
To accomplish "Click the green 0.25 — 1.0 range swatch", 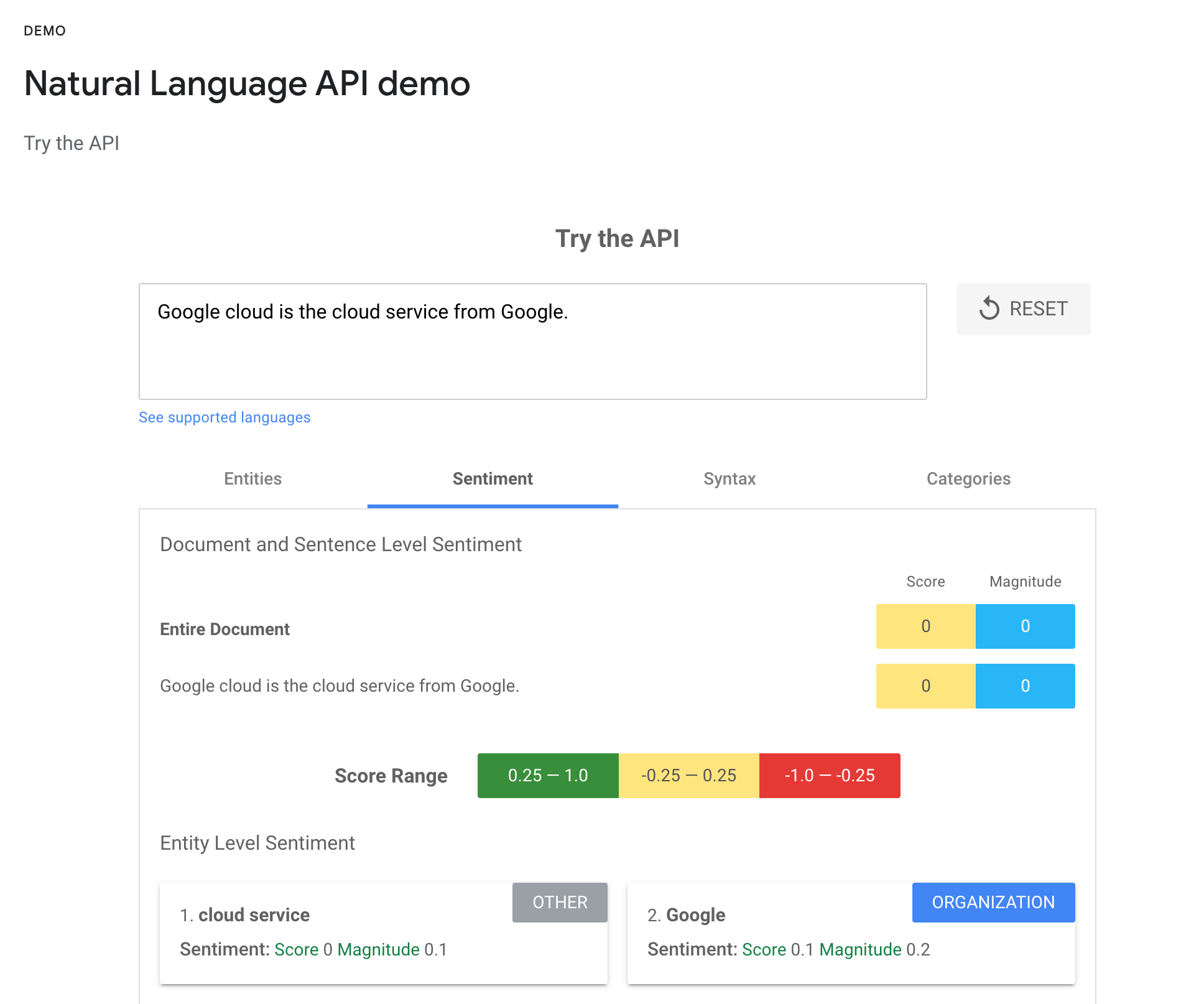I will coord(548,776).
